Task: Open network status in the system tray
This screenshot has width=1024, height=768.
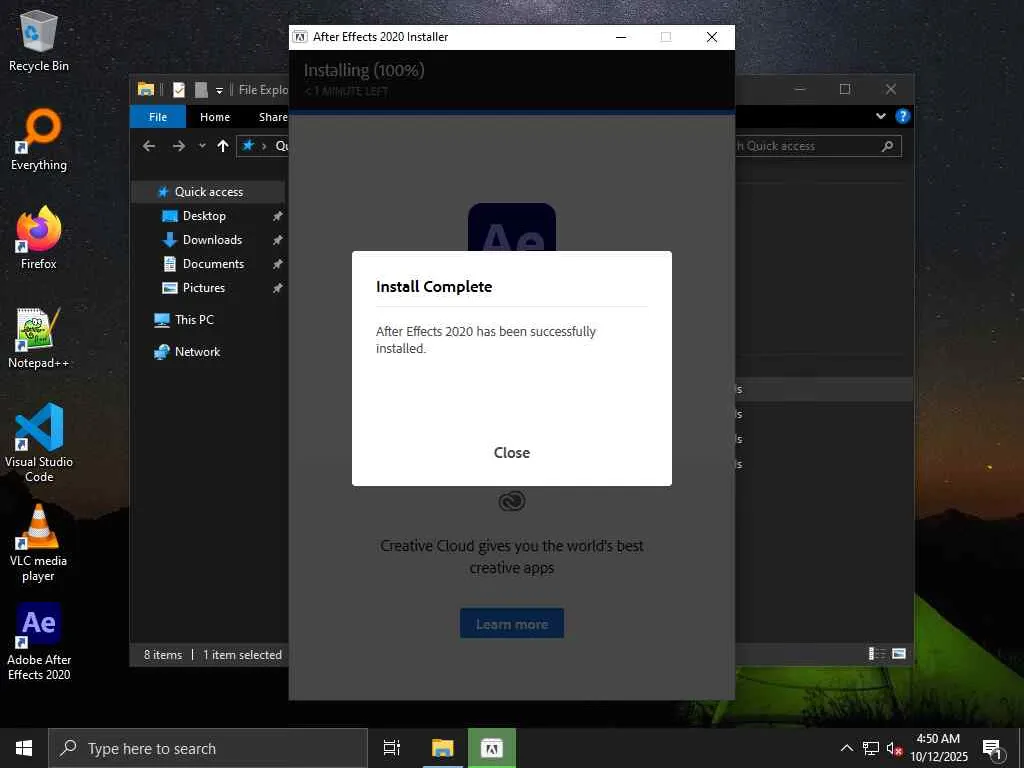Action: [871, 748]
